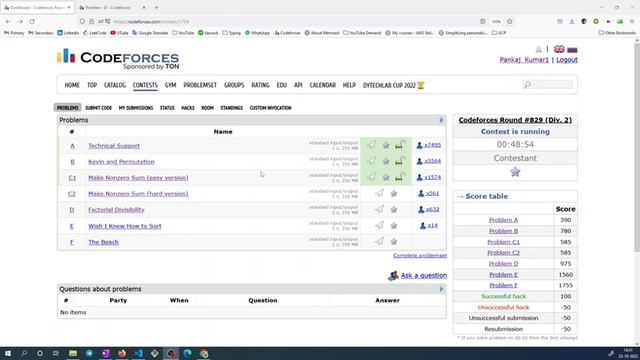Viewport: 640px width, 360px height.
Task: Switch to SUBMIT CODE tab
Action: coord(98,108)
